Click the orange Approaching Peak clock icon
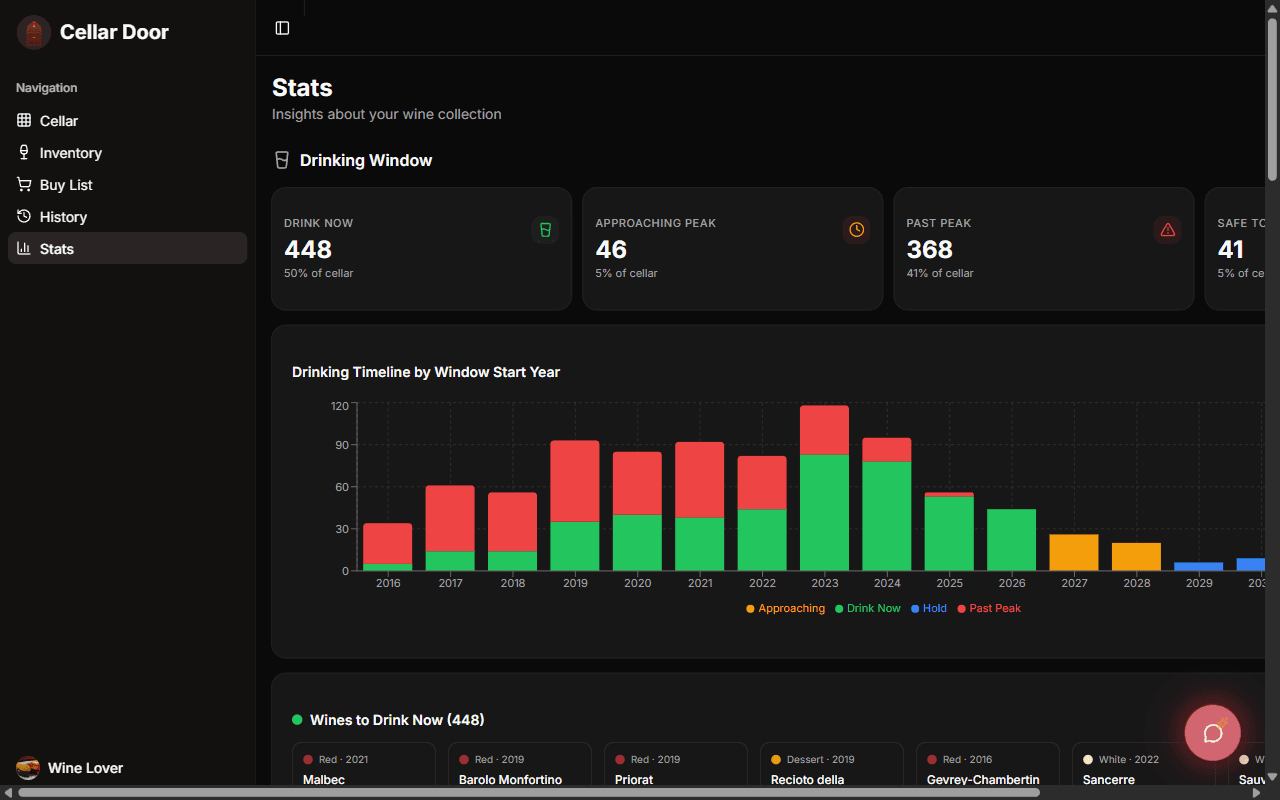The image size is (1280, 800). pyautogui.click(x=856, y=230)
